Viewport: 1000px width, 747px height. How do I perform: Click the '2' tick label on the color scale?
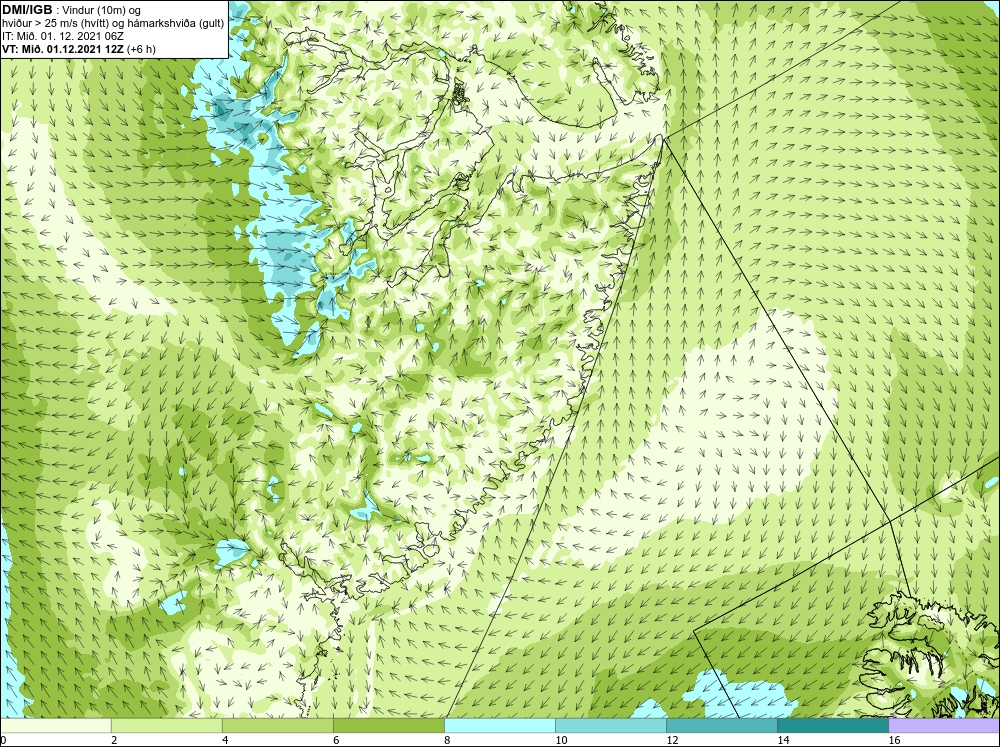[114, 740]
